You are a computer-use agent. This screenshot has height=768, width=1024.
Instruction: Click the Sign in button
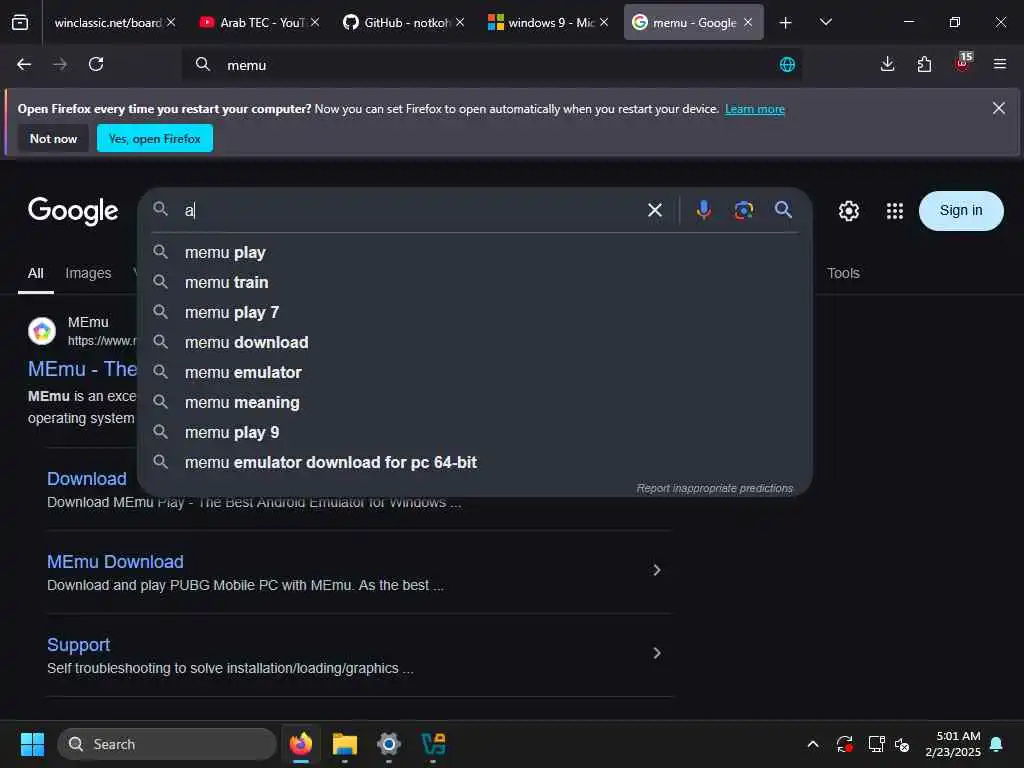961,210
